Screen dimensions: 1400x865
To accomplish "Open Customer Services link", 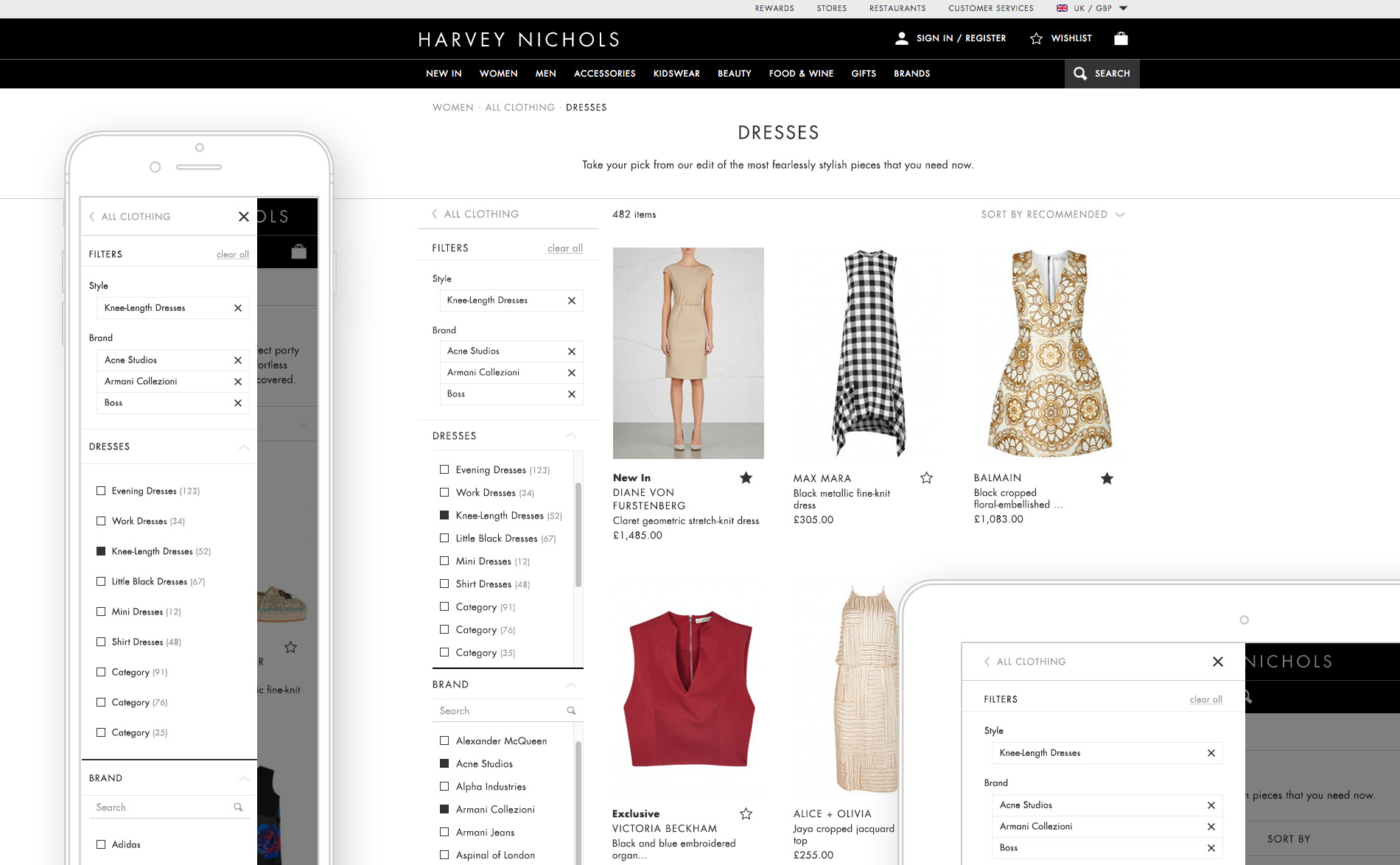I will coord(991,8).
